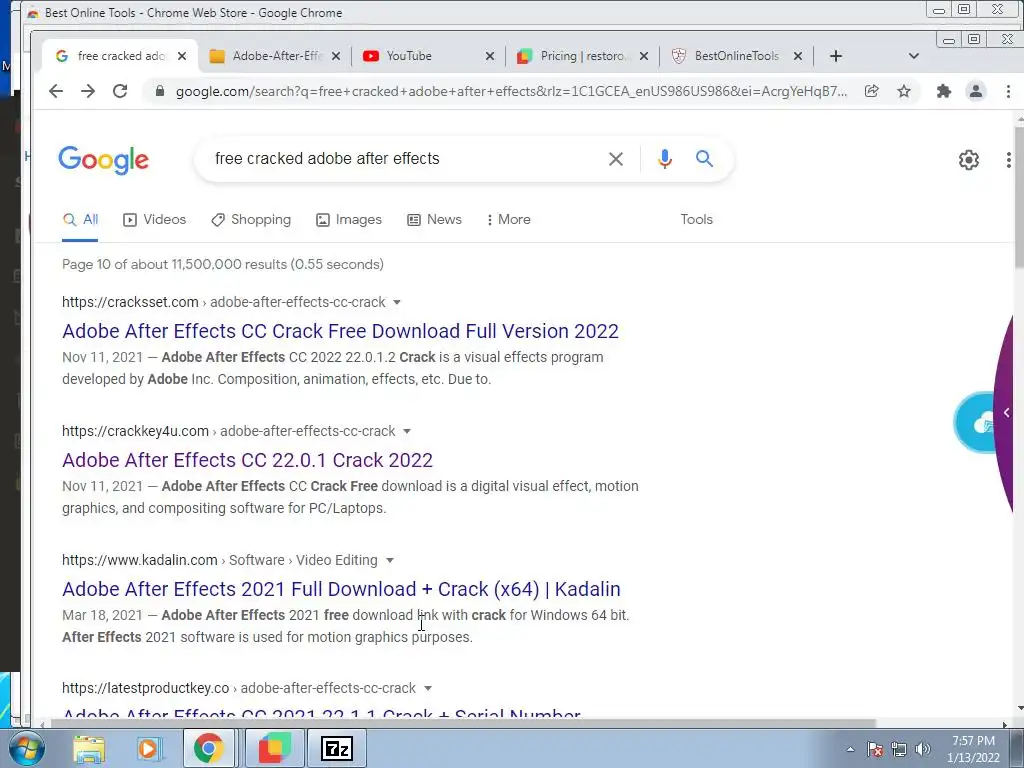
Task: Select the News search filter
Action: 434,219
